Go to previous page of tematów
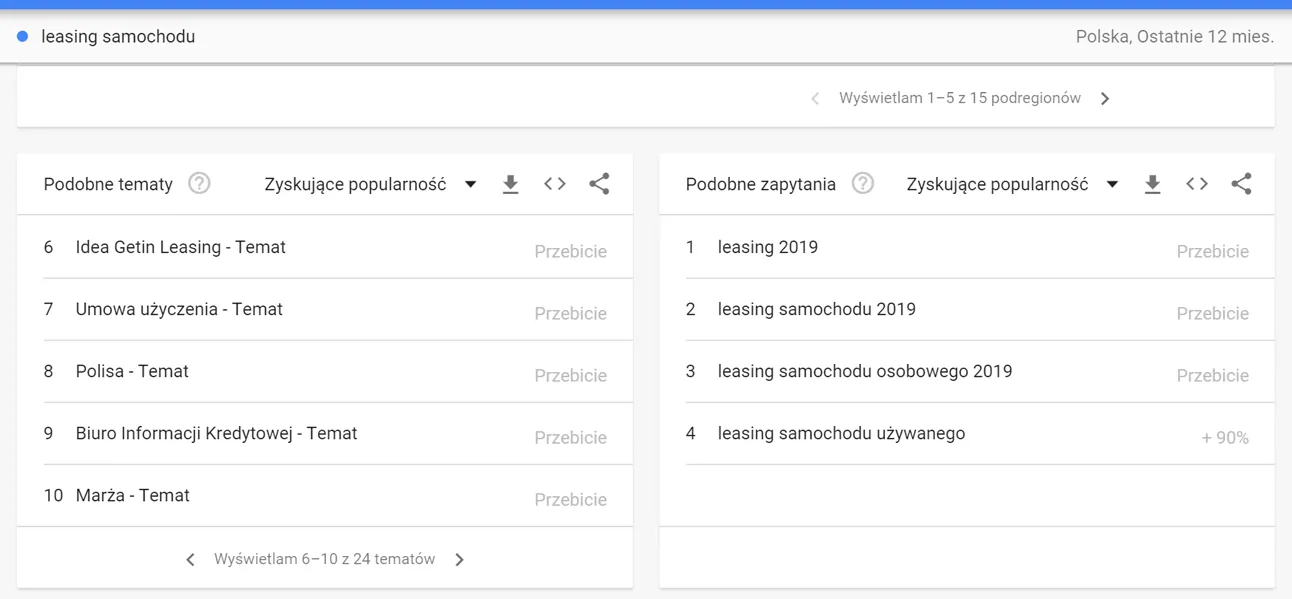The height and width of the screenshot is (599, 1292). pos(190,560)
